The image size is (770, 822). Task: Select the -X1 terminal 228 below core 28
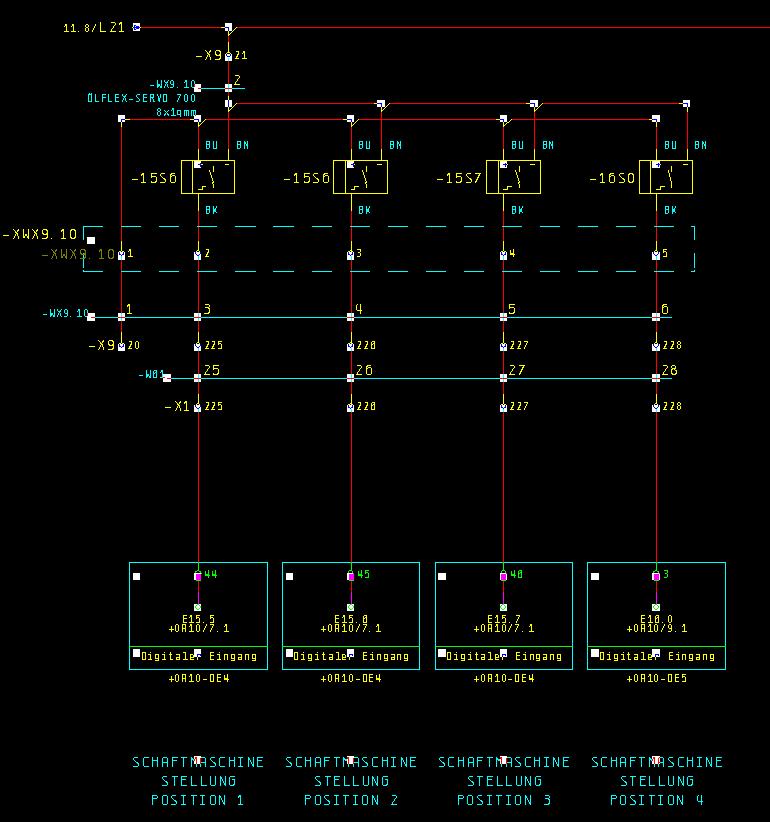pos(656,408)
